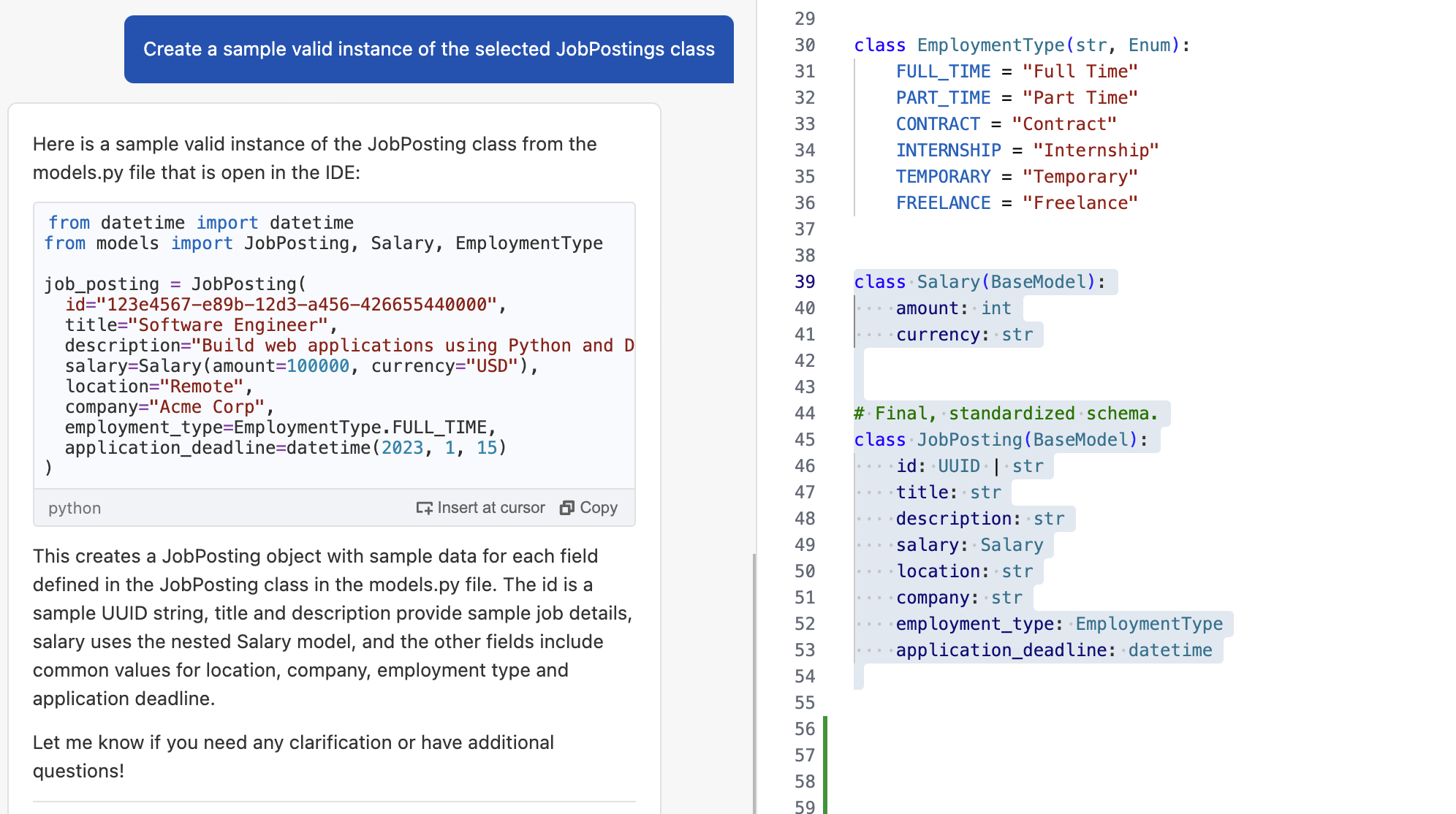Click the FULL_TIME enum value
1456x814 pixels.
[942, 71]
